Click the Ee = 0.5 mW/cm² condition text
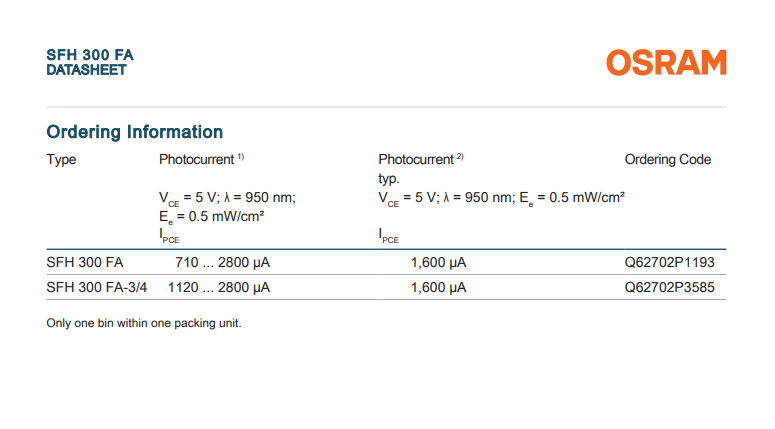The height and width of the screenshot is (429, 775). coord(212,217)
